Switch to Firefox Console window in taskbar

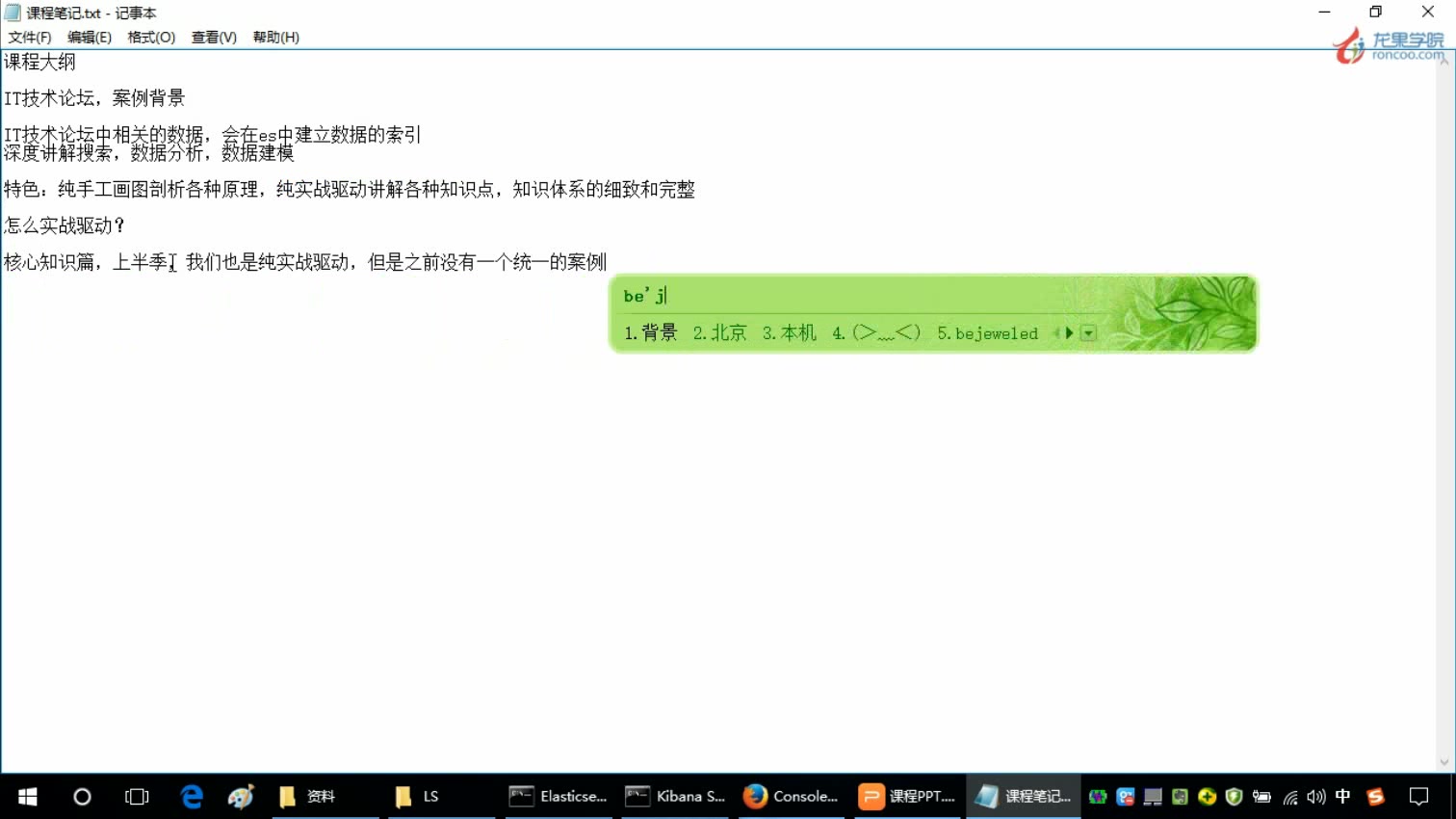tap(791, 796)
